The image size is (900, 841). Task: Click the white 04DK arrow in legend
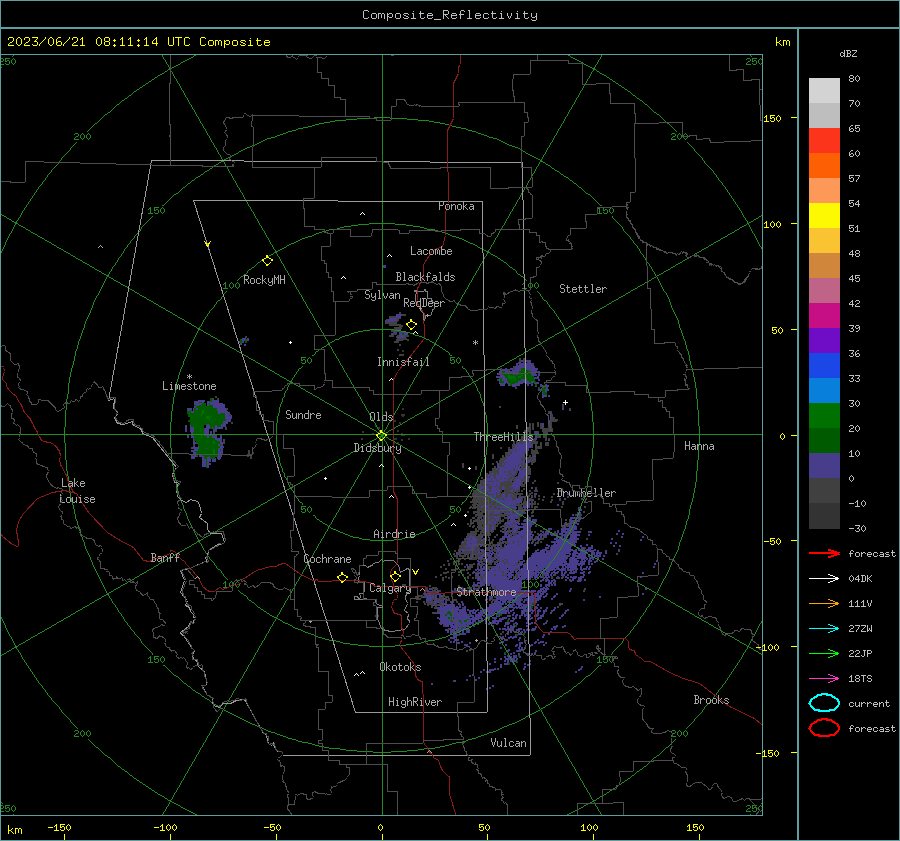pos(824,578)
